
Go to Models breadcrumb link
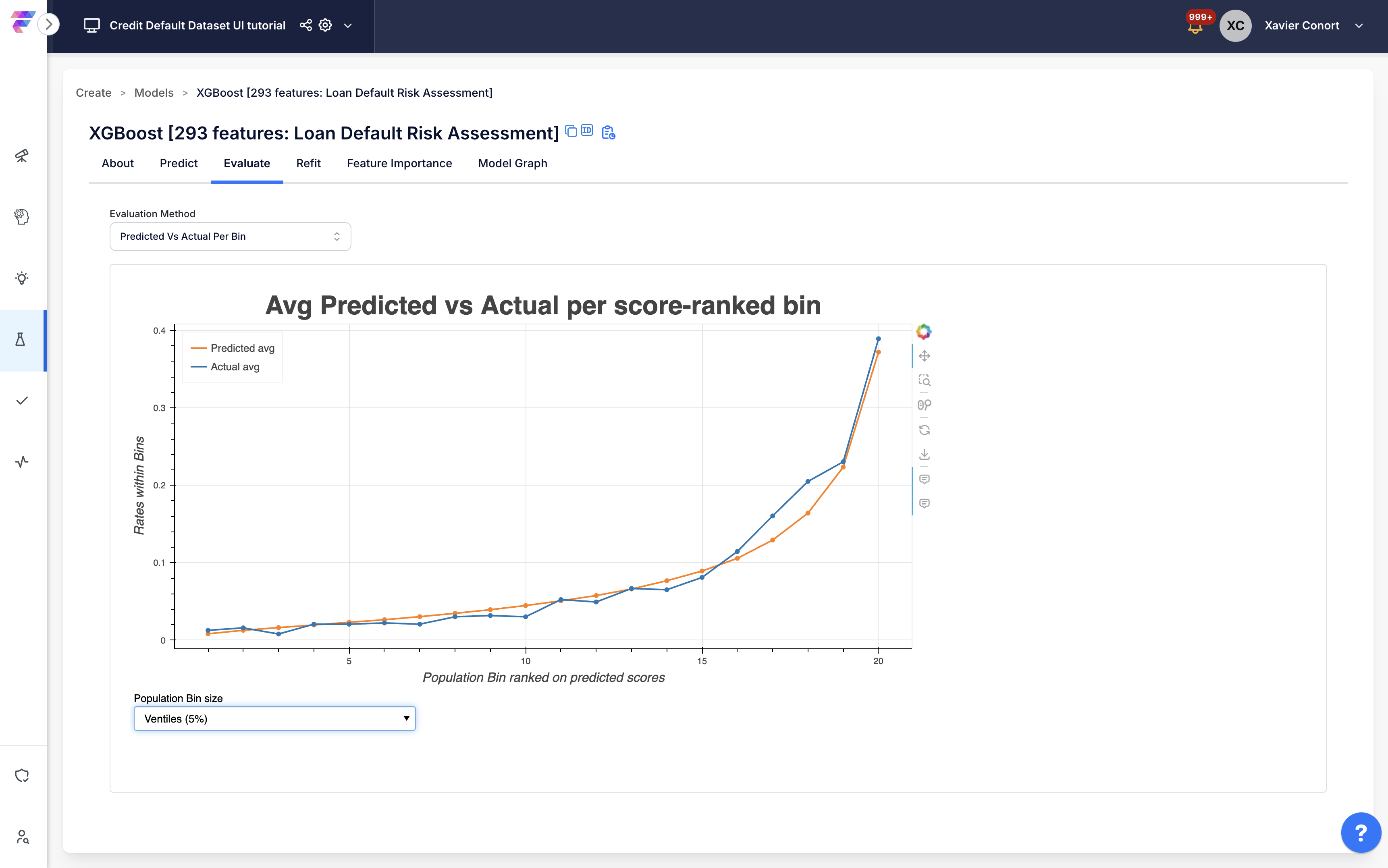(x=154, y=93)
